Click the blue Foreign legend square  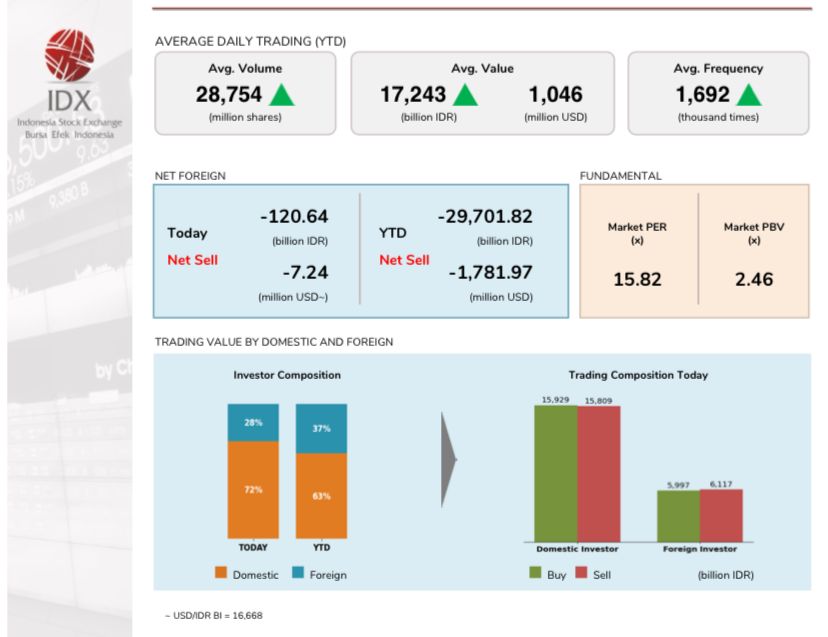click(x=298, y=575)
